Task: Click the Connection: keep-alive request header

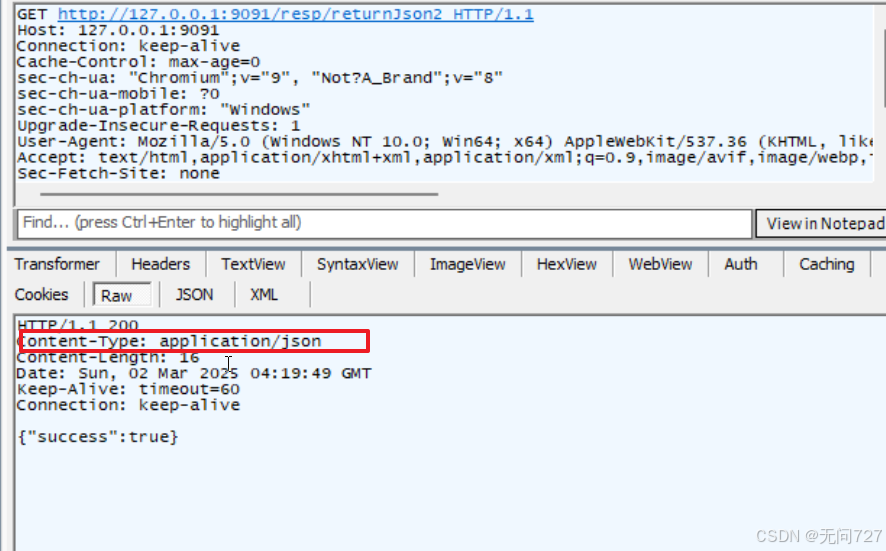Action: coord(128,46)
